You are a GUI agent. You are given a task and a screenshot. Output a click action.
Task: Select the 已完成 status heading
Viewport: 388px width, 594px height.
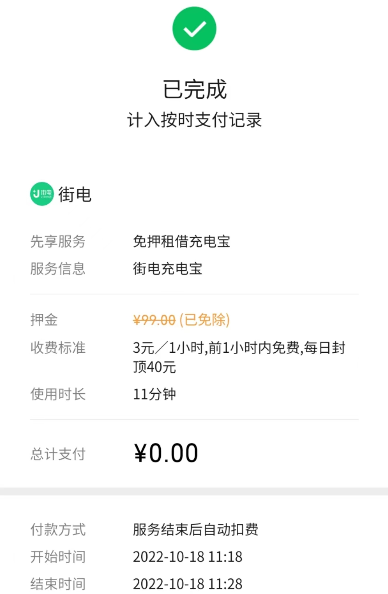pos(194,89)
